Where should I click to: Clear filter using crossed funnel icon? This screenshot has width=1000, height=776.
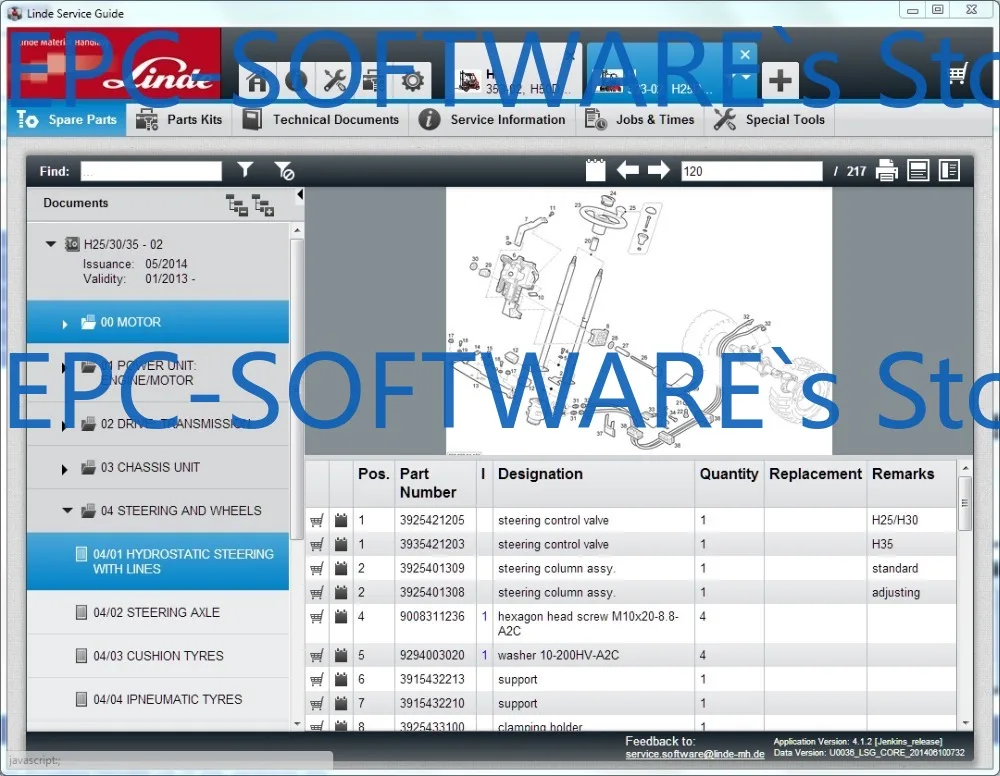pos(284,171)
